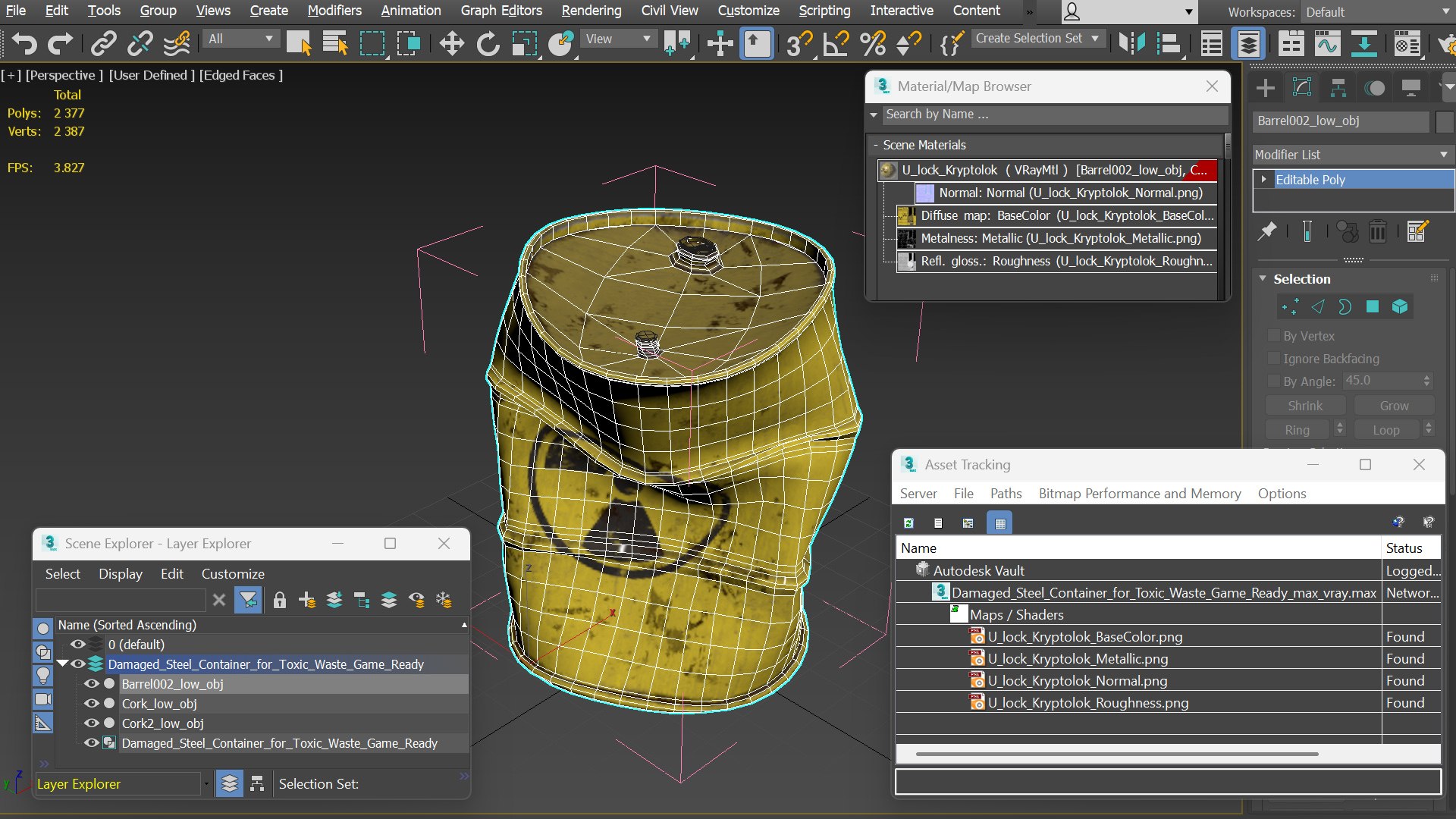Expand the Editable Poly modifier

(1263, 179)
